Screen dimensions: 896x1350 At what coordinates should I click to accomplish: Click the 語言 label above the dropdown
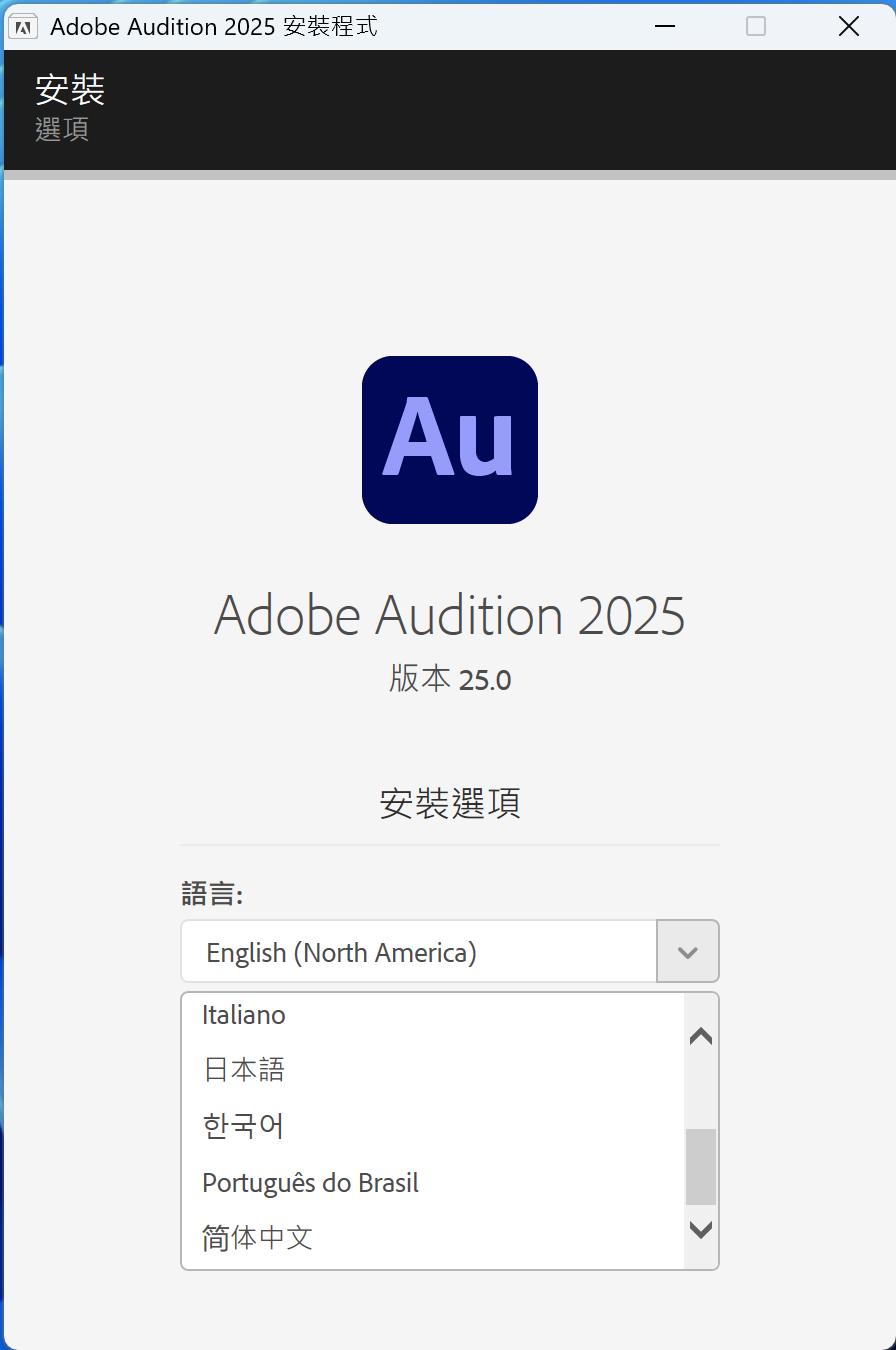point(212,894)
